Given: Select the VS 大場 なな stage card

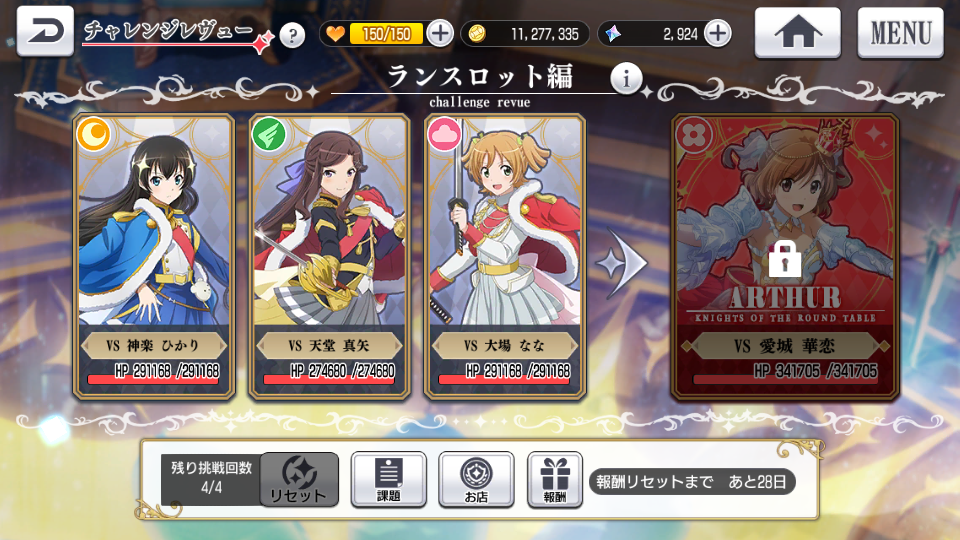Looking at the screenshot, I should [505, 257].
